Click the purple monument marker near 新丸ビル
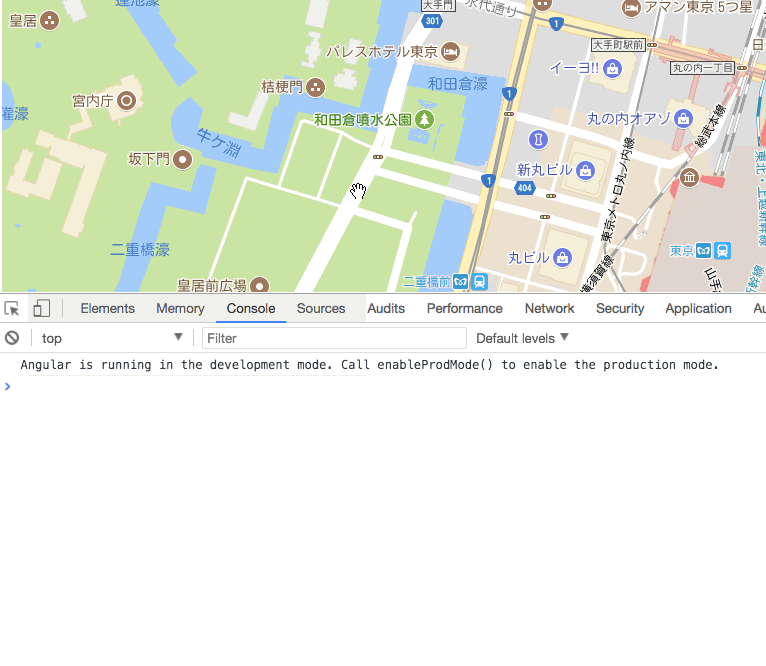The image size is (766, 666). (x=538, y=140)
